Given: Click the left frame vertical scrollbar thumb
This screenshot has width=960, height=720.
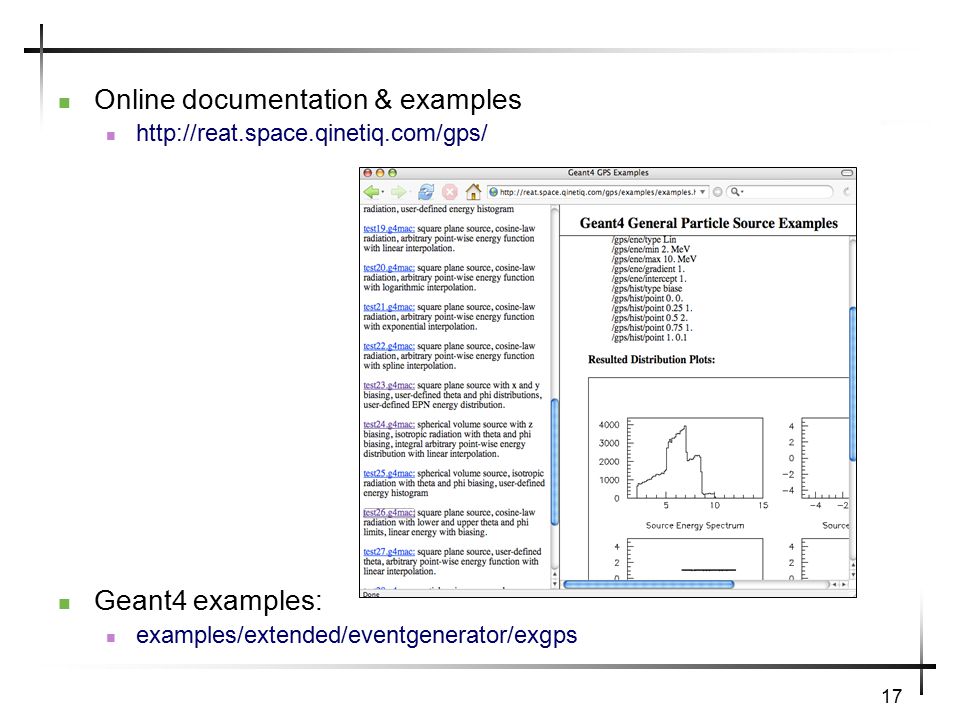Looking at the screenshot, I should (x=555, y=462).
